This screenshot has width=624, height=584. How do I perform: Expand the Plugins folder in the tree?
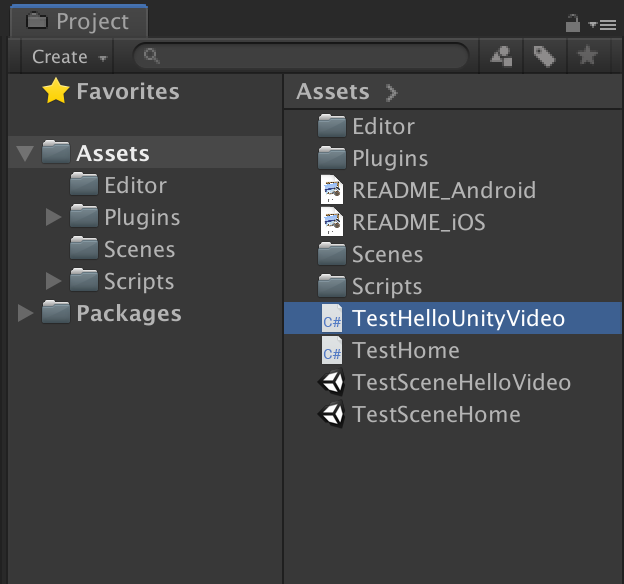click(x=53, y=217)
